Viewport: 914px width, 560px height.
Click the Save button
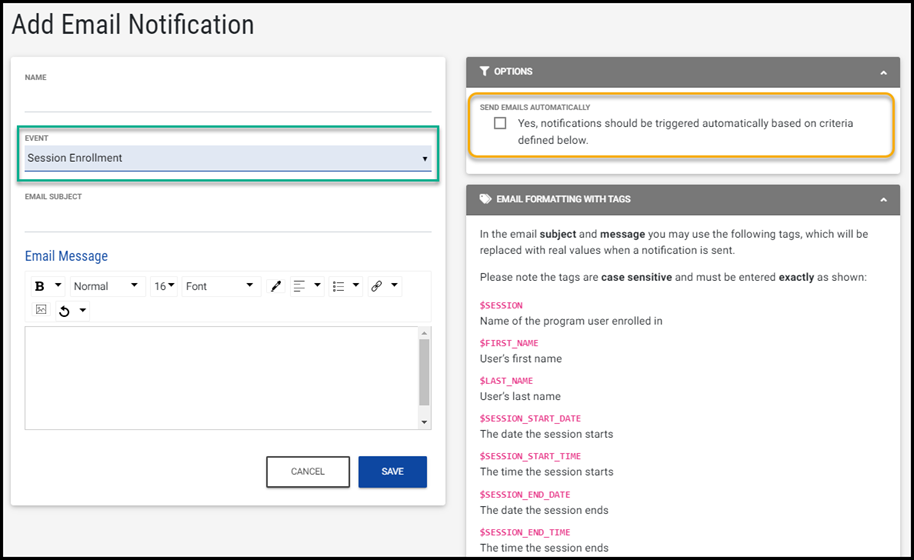pyautogui.click(x=392, y=472)
